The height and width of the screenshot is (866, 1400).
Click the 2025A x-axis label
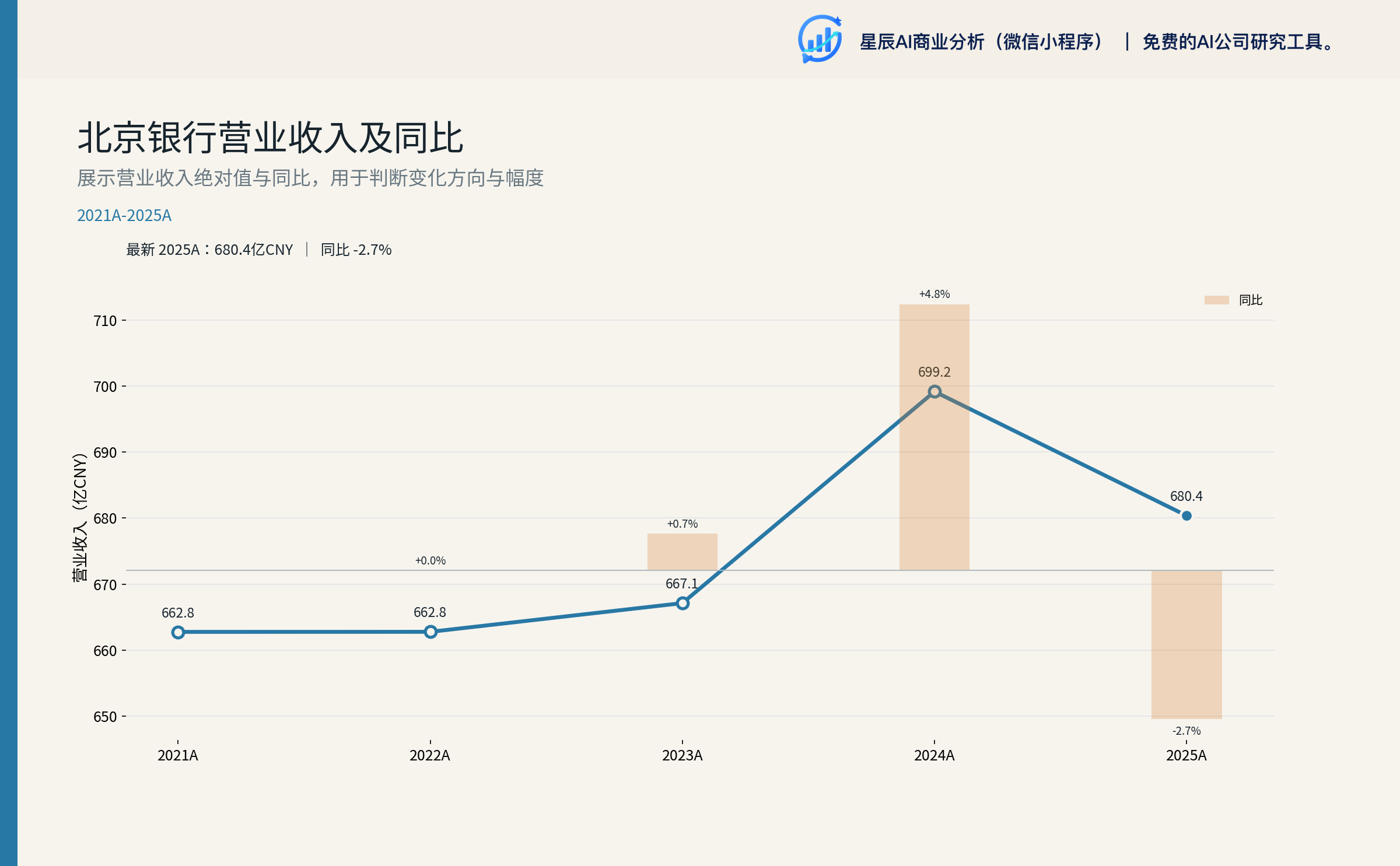pos(1186,756)
